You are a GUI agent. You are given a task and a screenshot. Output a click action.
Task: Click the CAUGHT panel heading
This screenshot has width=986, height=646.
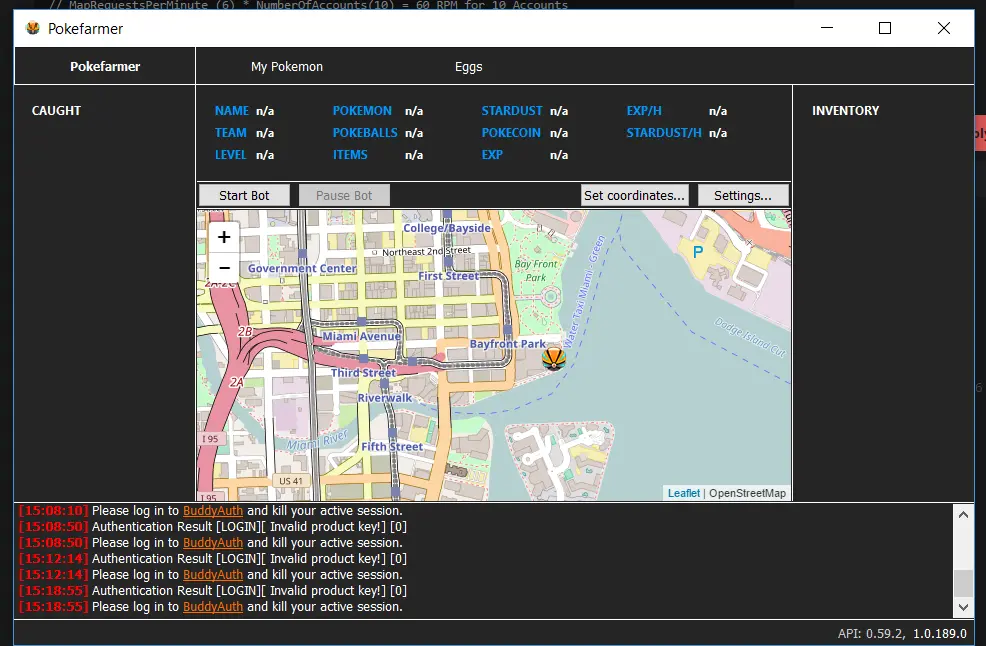point(57,111)
